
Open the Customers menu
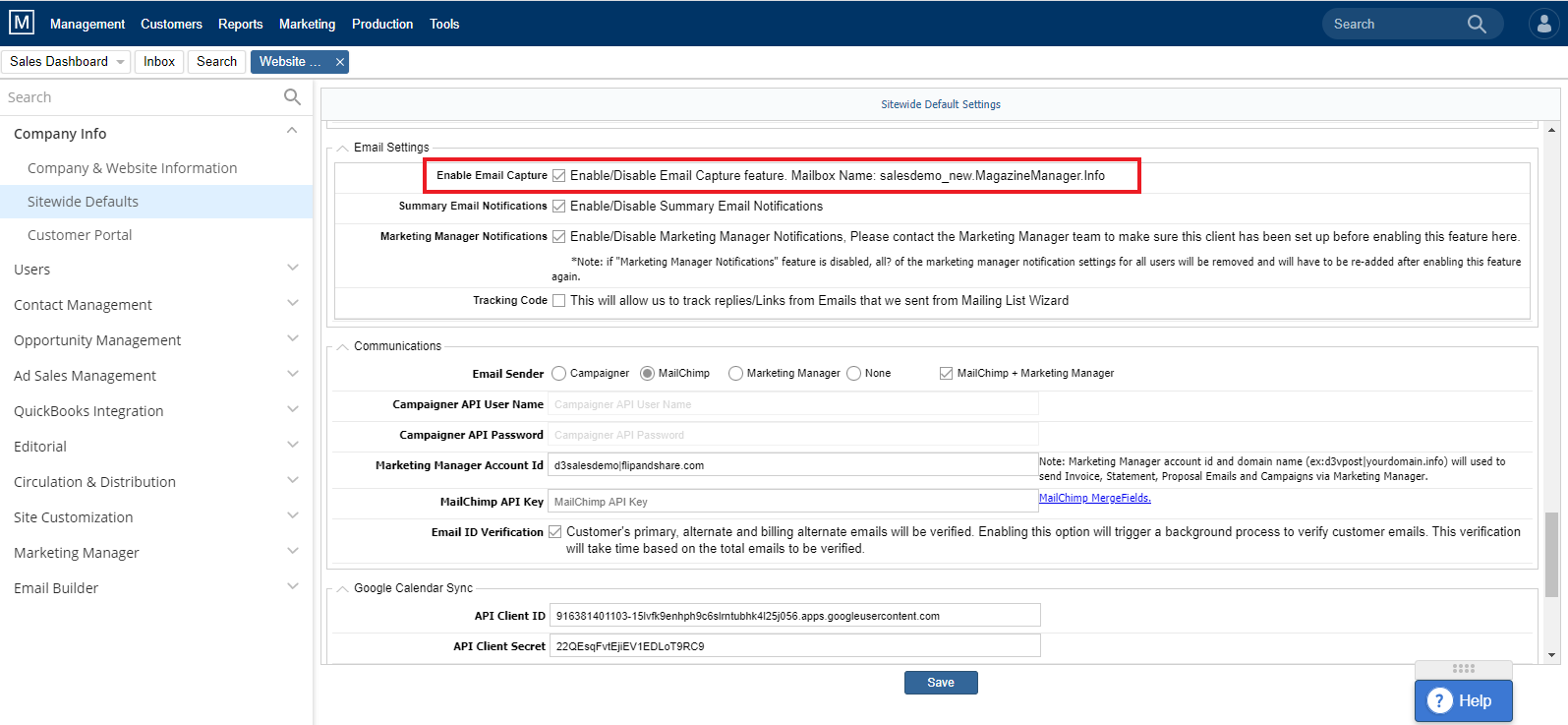coord(171,24)
